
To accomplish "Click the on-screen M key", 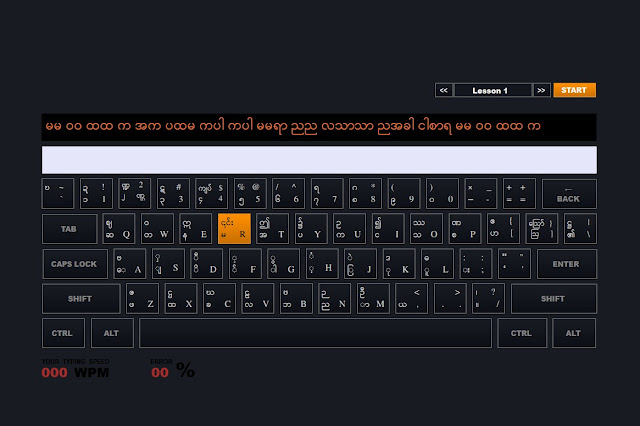I will pos(373,299).
